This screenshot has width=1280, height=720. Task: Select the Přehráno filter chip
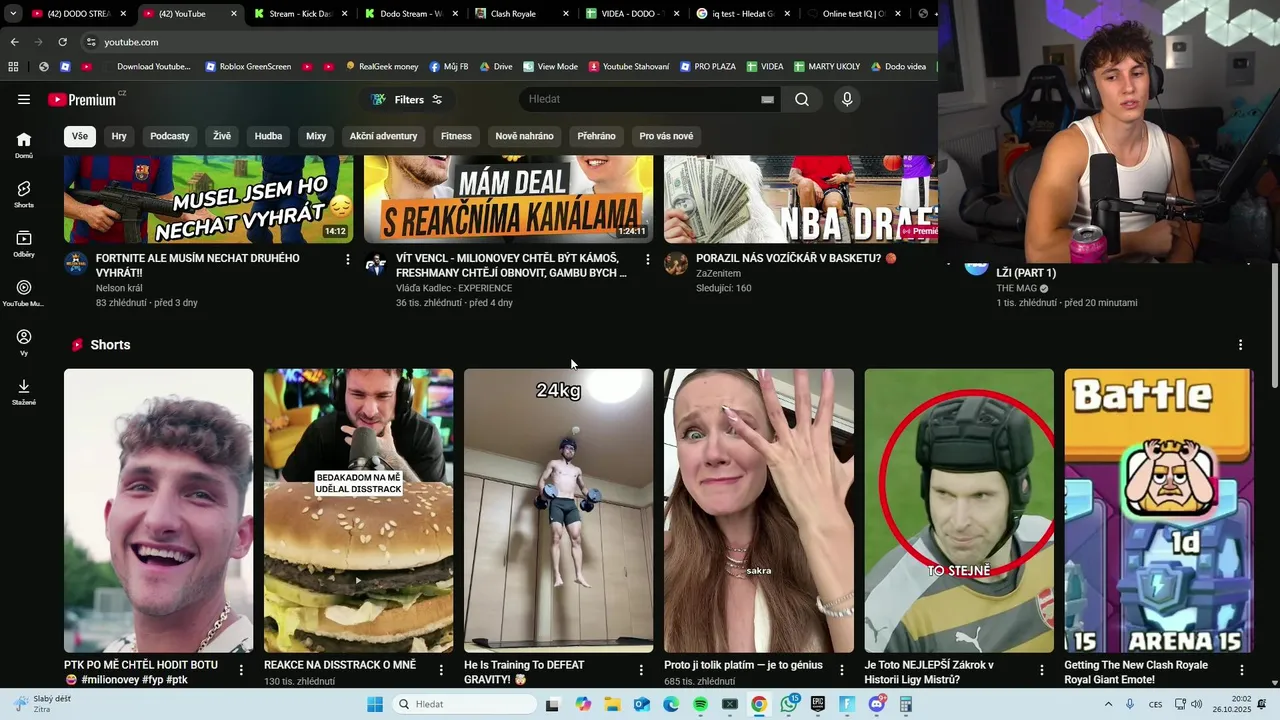click(x=596, y=136)
